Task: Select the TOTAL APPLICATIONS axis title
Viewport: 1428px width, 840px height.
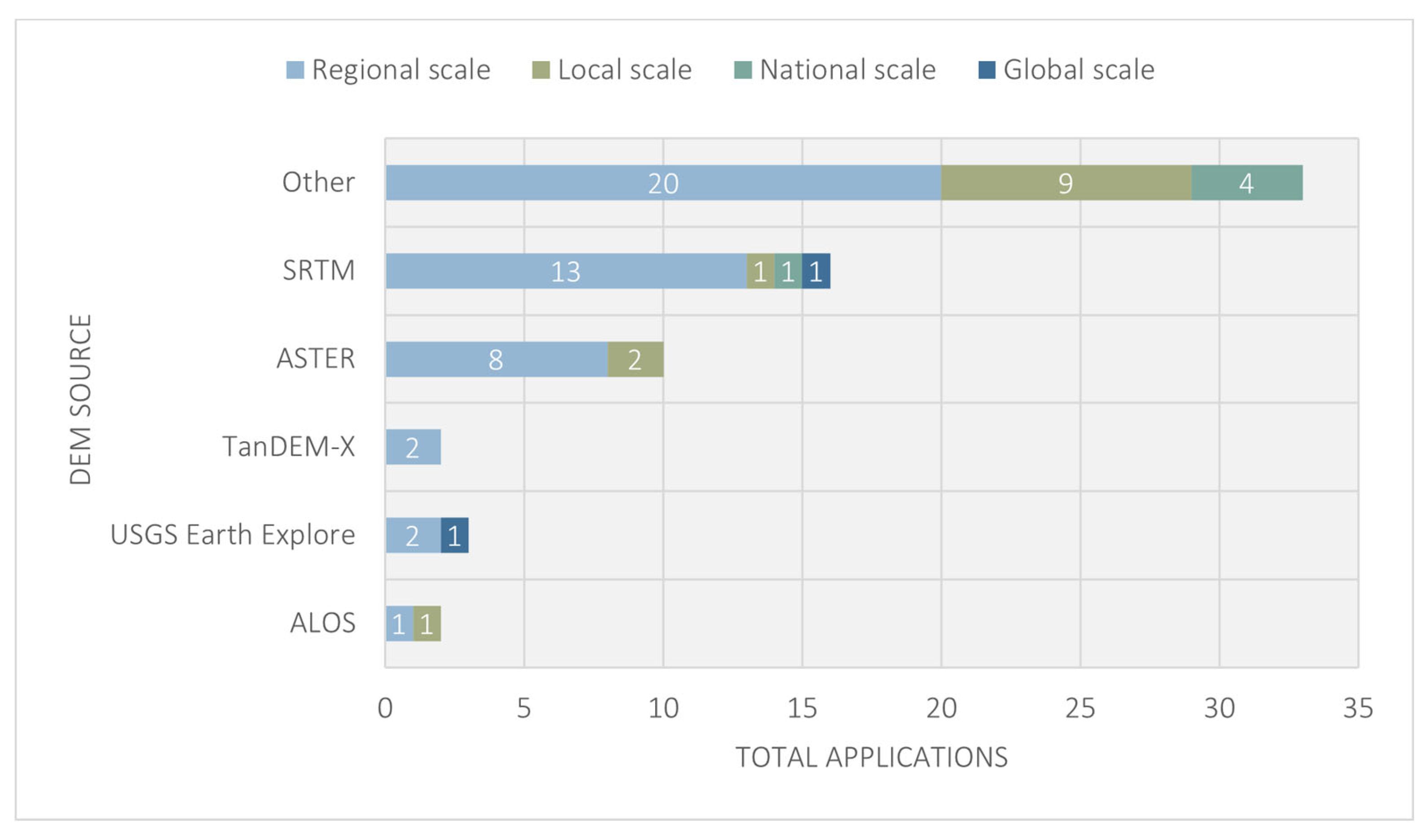Action: [871, 757]
